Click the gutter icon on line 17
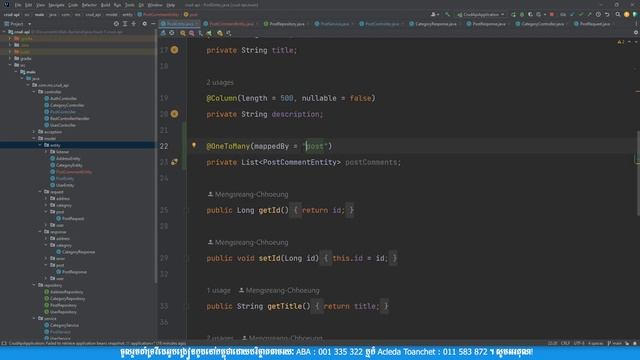640x360 pixels. coord(174,50)
